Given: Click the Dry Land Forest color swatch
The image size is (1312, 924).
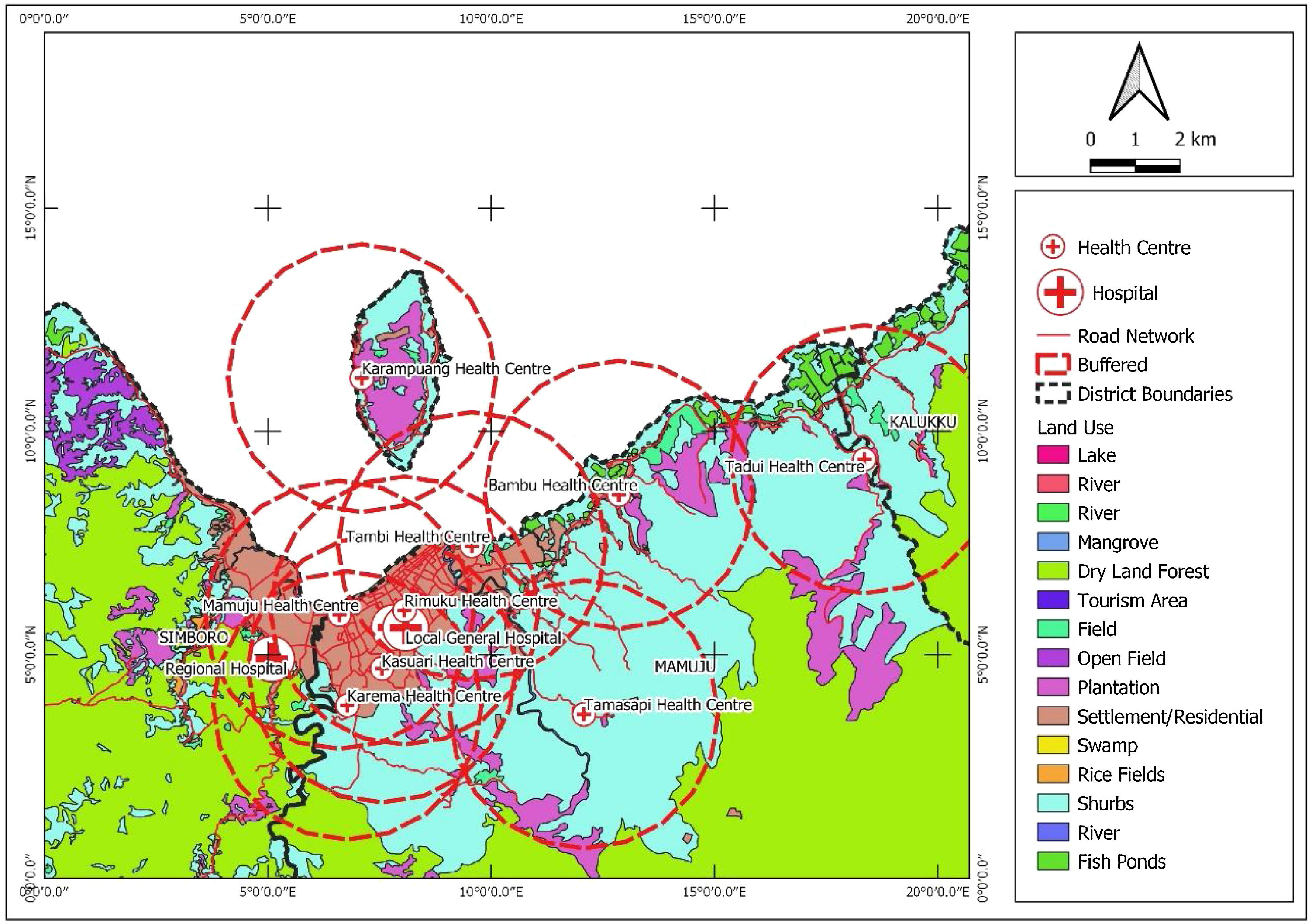Looking at the screenshot, I should click(x=1053, y=571).
